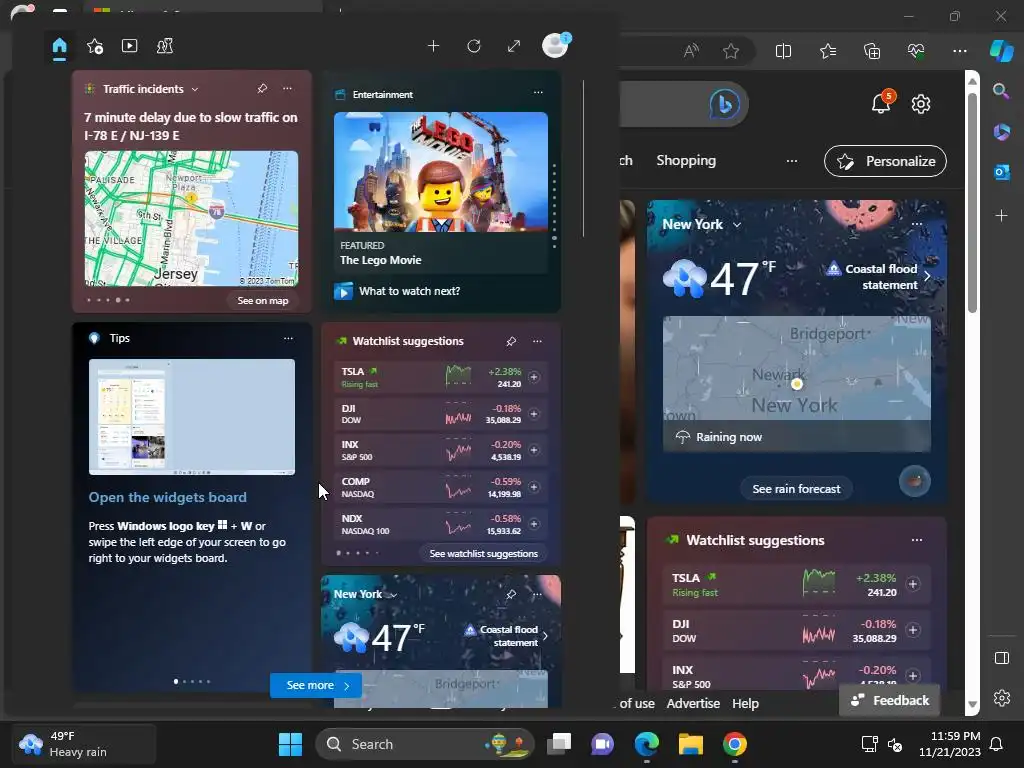Open the widgets Home tab
The height and width of the screenshot is (768, 1024).
coord(59,46)
